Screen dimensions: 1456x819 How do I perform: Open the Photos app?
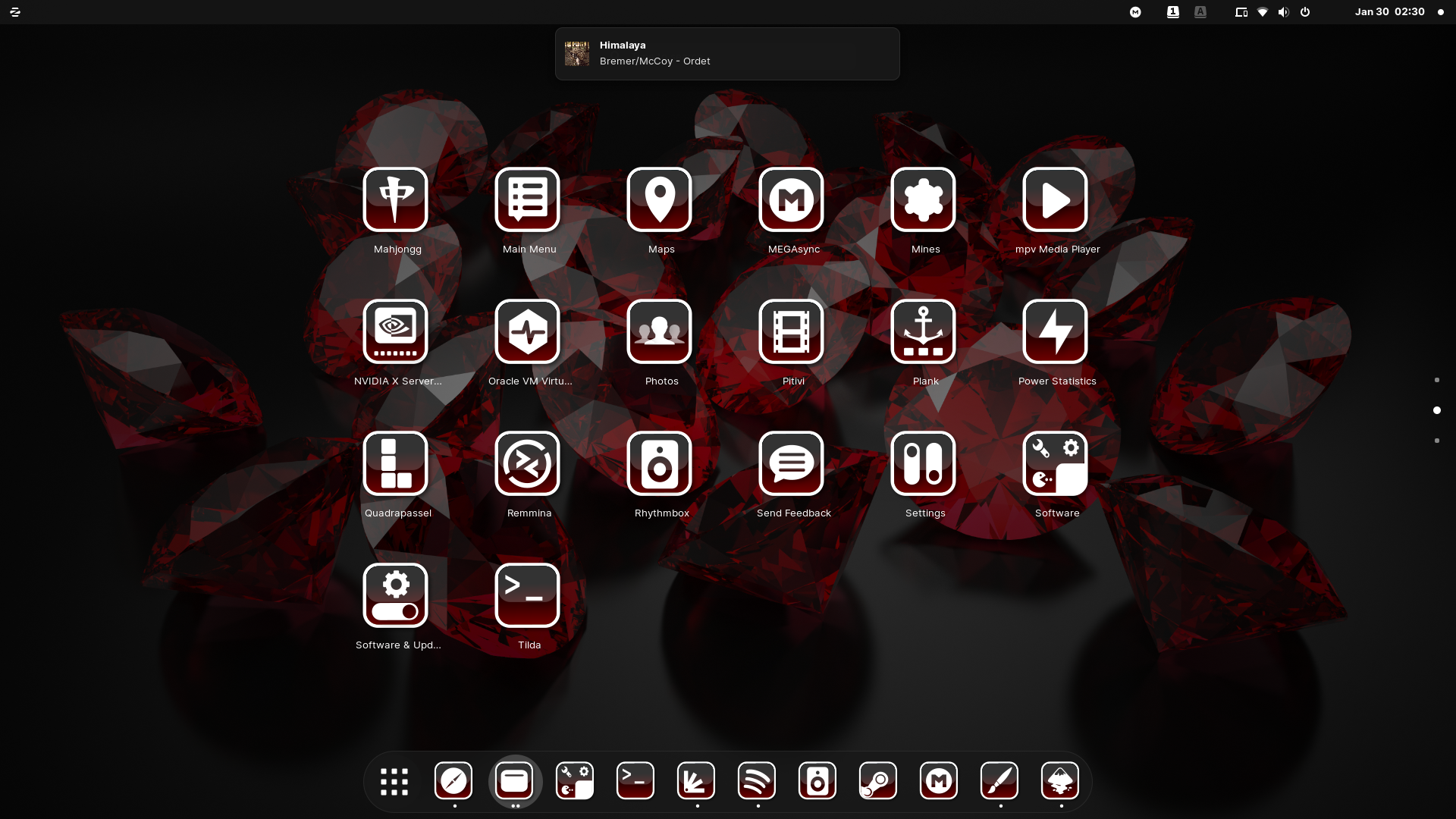660,331
